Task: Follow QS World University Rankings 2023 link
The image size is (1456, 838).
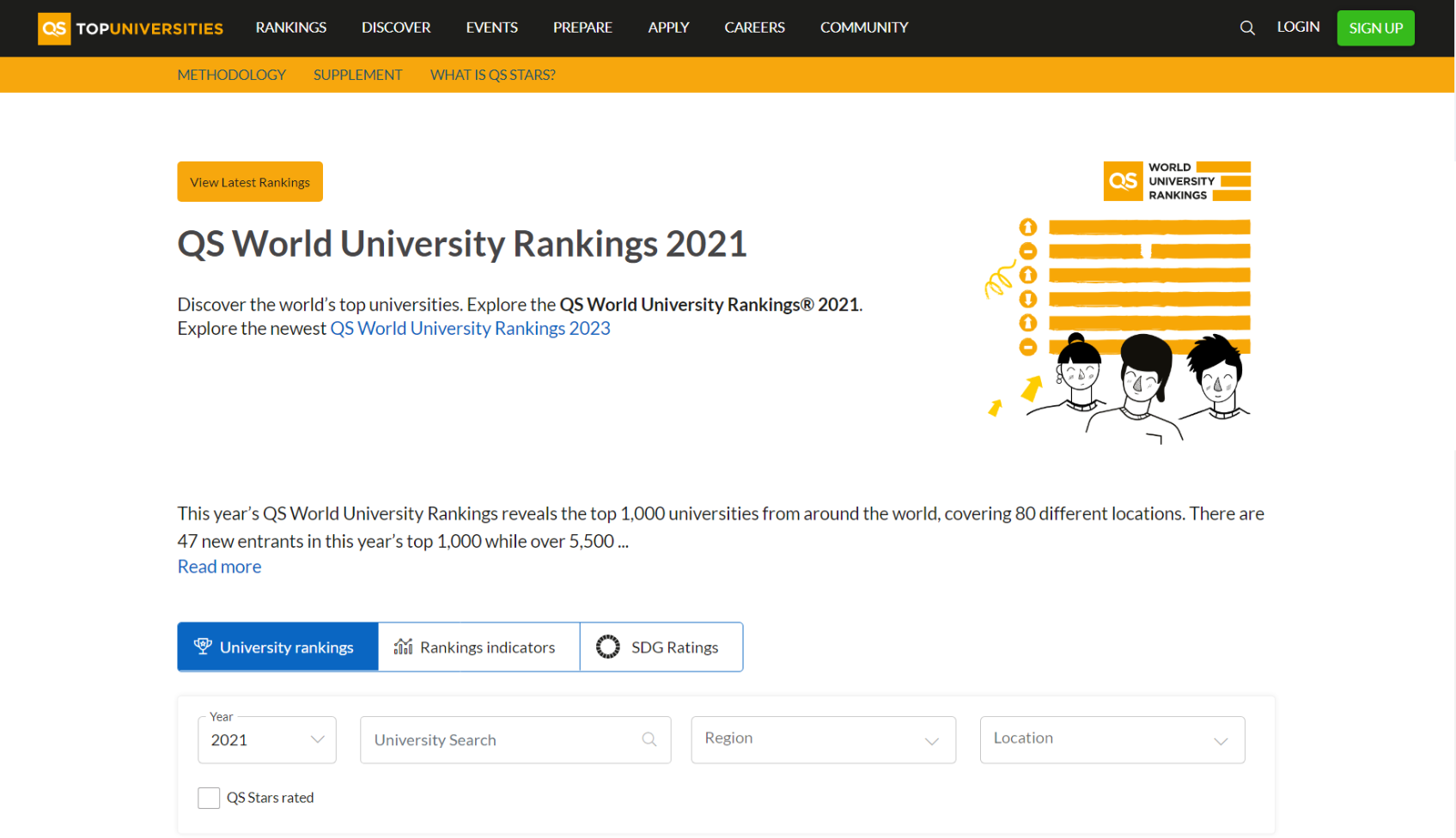Action: coord(471,328)
